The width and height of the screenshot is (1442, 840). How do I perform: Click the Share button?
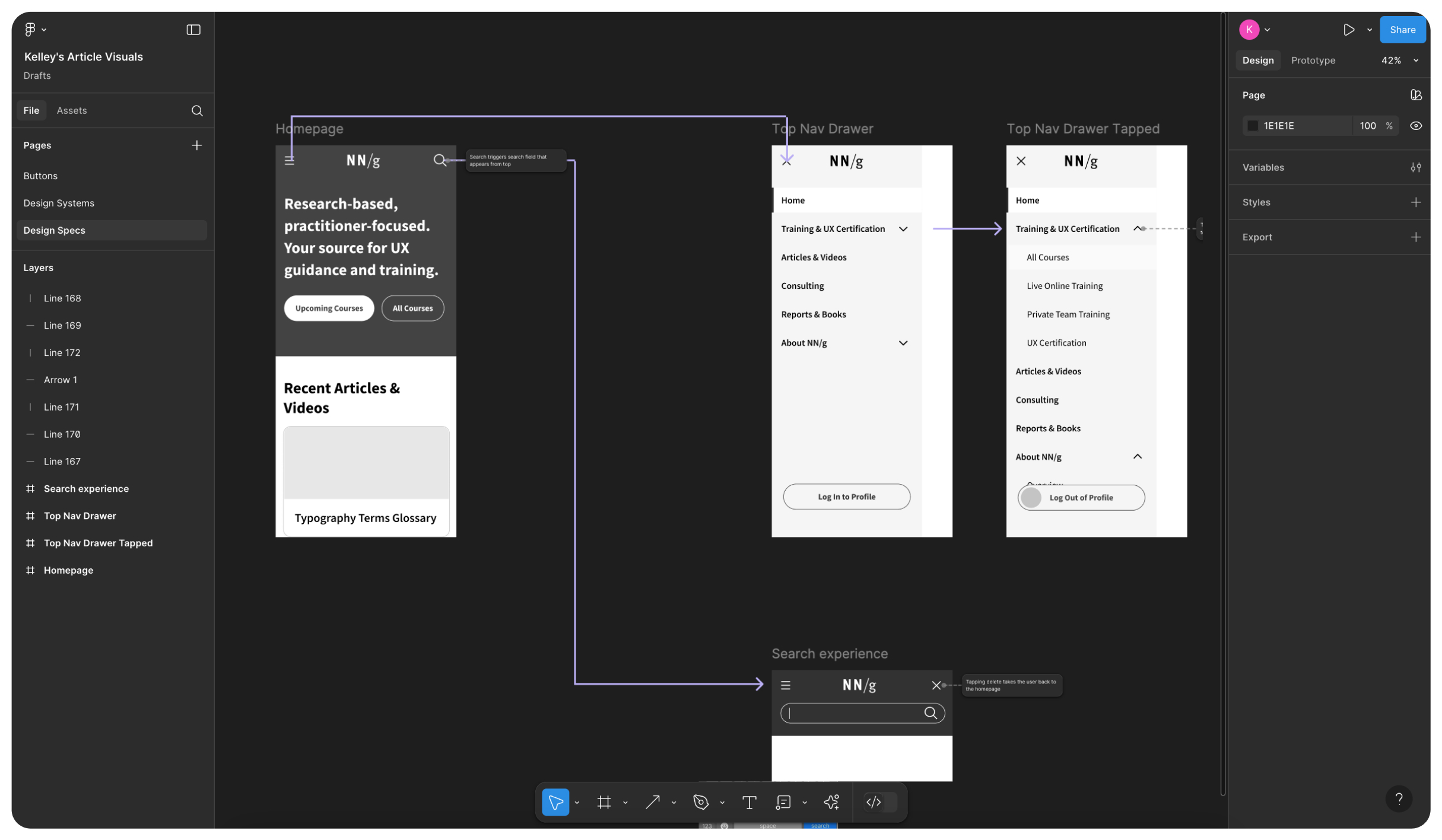1402,30
